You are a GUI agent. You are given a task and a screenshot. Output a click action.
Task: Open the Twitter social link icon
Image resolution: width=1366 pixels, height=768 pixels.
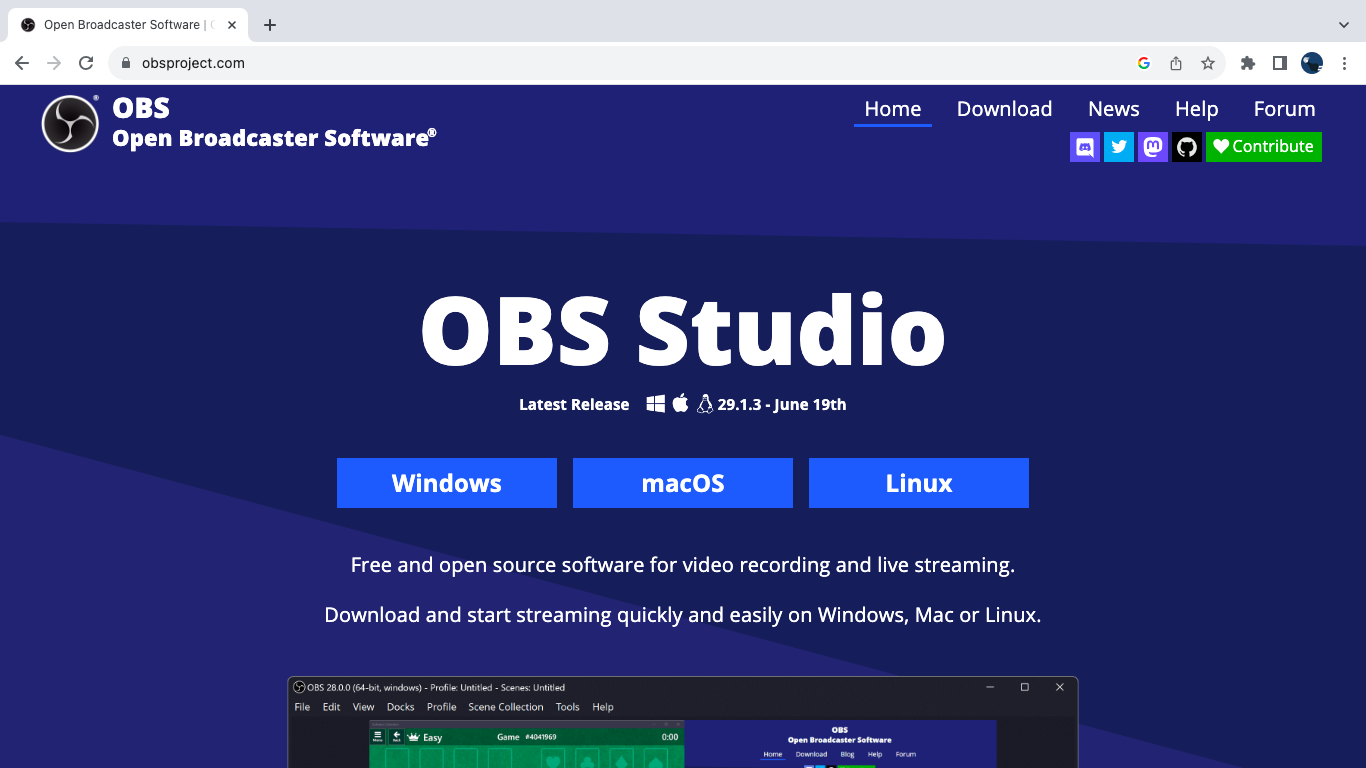(x=1119, y=147)
